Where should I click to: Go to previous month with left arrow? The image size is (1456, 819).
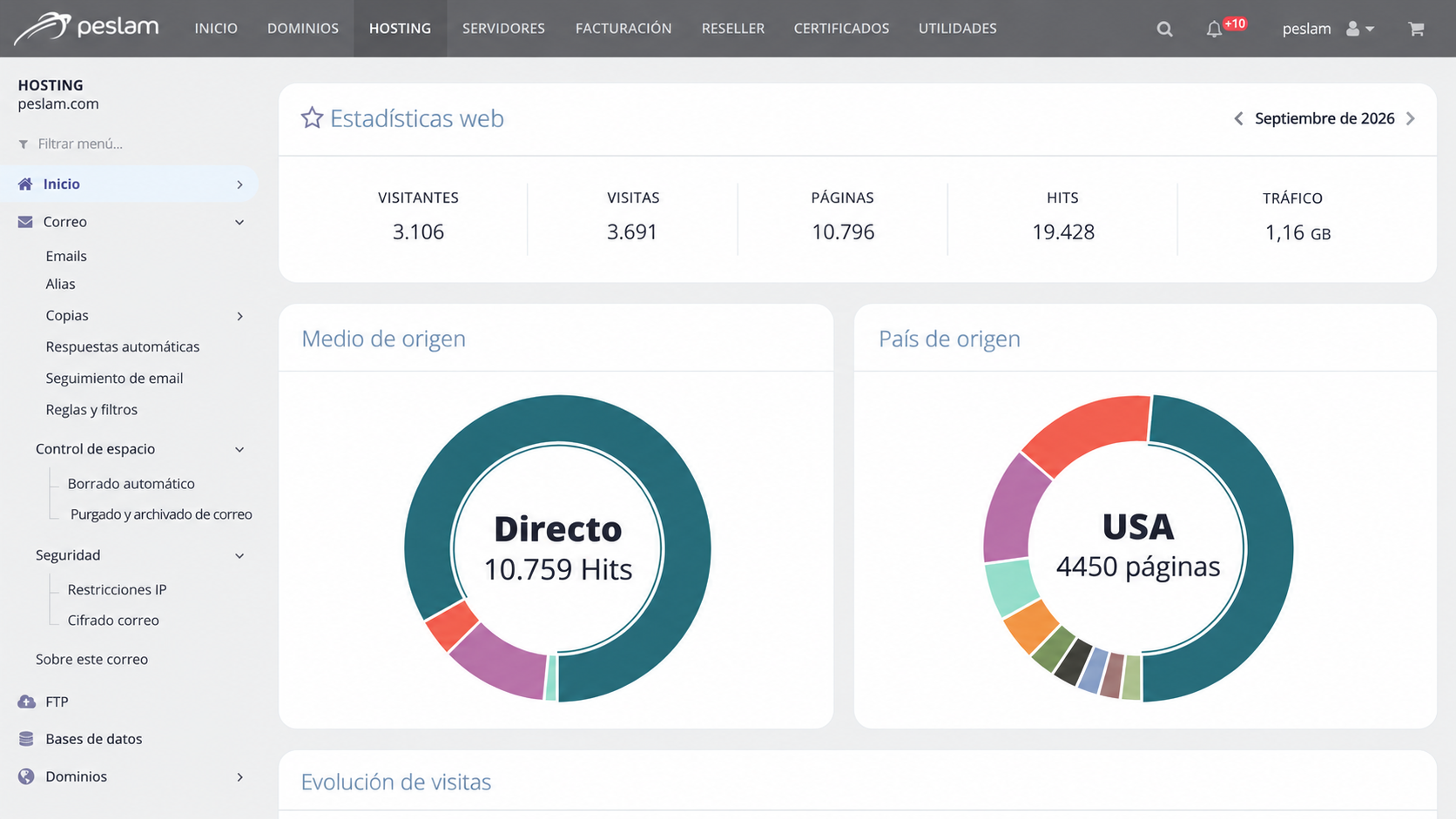pos(1238,118)
